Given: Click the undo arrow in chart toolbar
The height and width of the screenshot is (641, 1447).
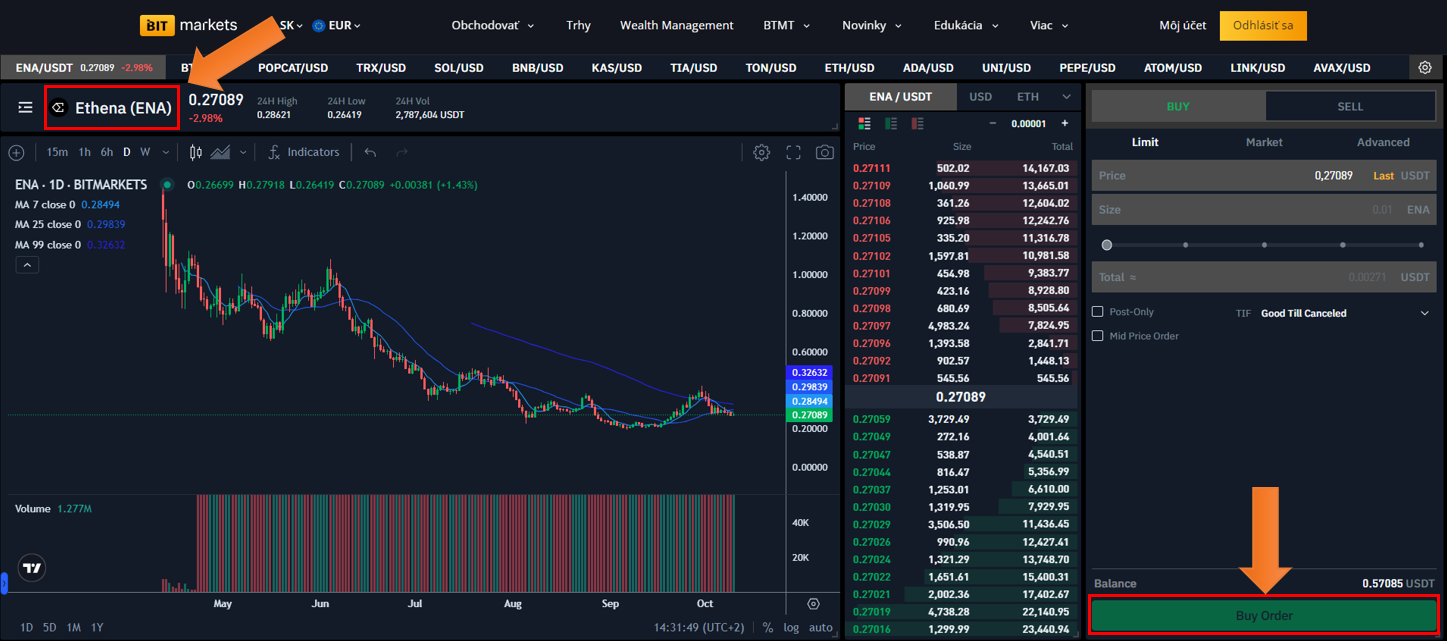Looking at the screenshot, I should (x=370, y=152).
